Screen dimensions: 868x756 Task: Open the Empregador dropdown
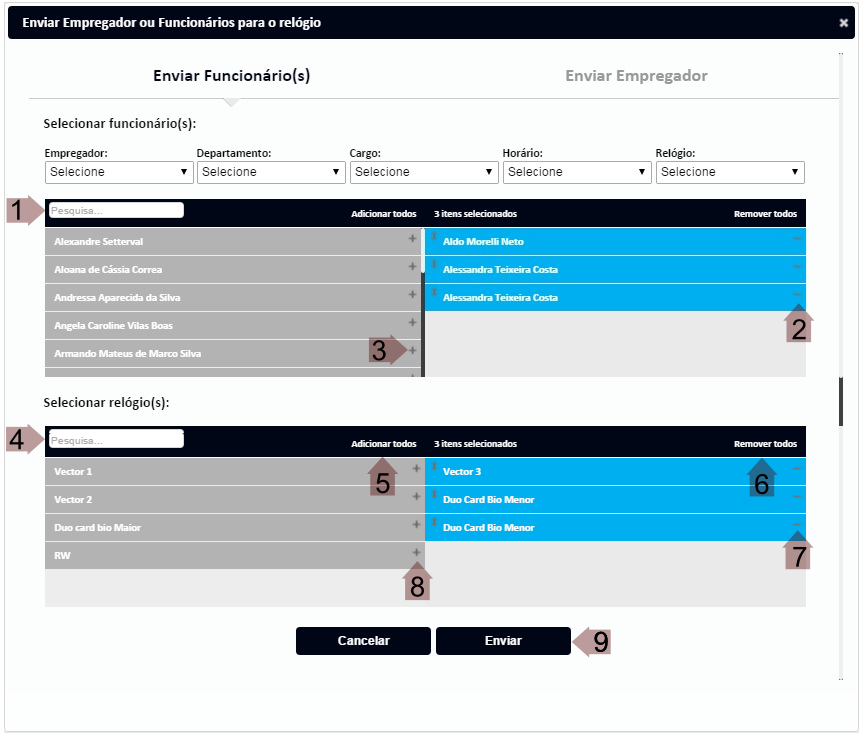pyautogui.click(x=119, y=172)
